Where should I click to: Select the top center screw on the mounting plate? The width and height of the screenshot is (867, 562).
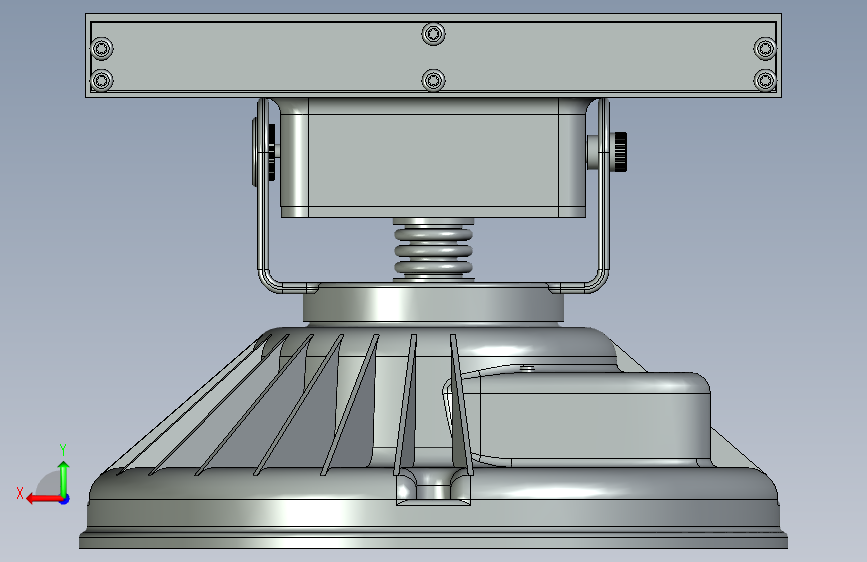click(434, 34)
